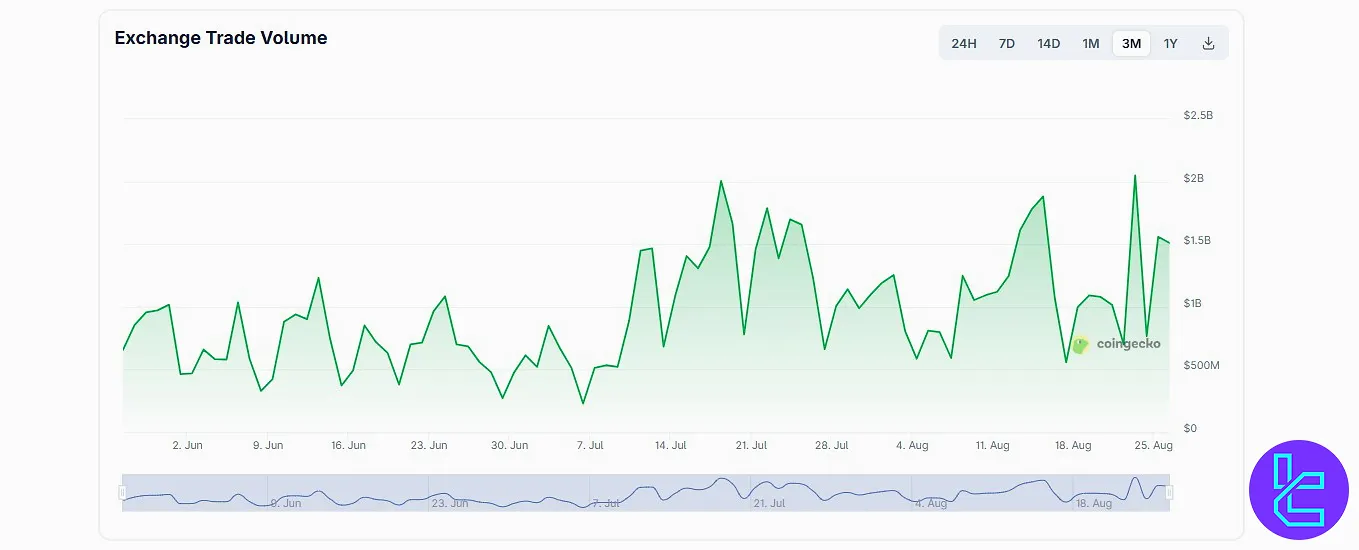Click the 7. Jul main-axis date label
Screen dimensions: 1359x550
(590, 445)
